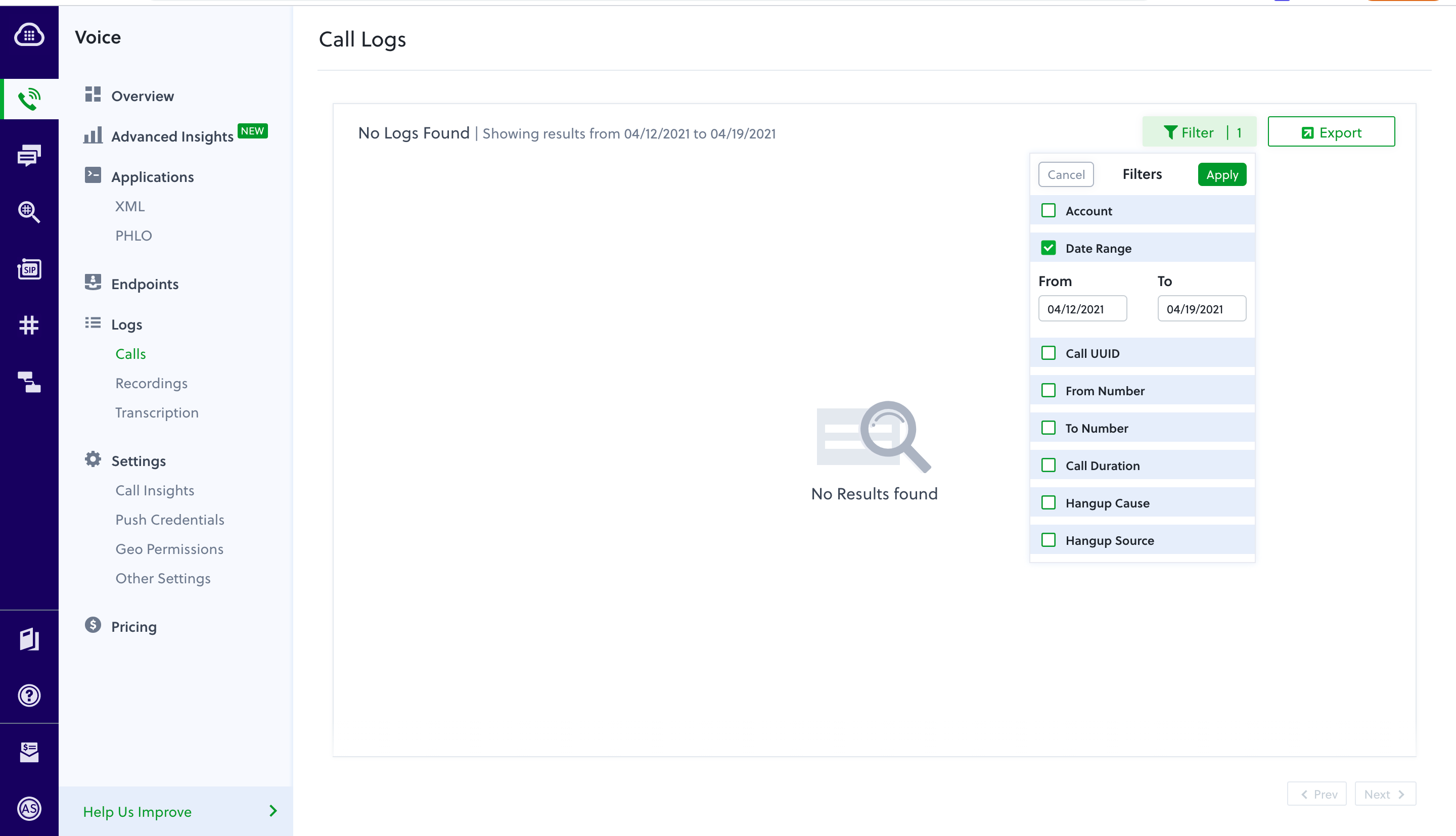The width and height of the screenshot is (1456, 836).
Task: Open Advanced Insights menu item
Action: 172,136
